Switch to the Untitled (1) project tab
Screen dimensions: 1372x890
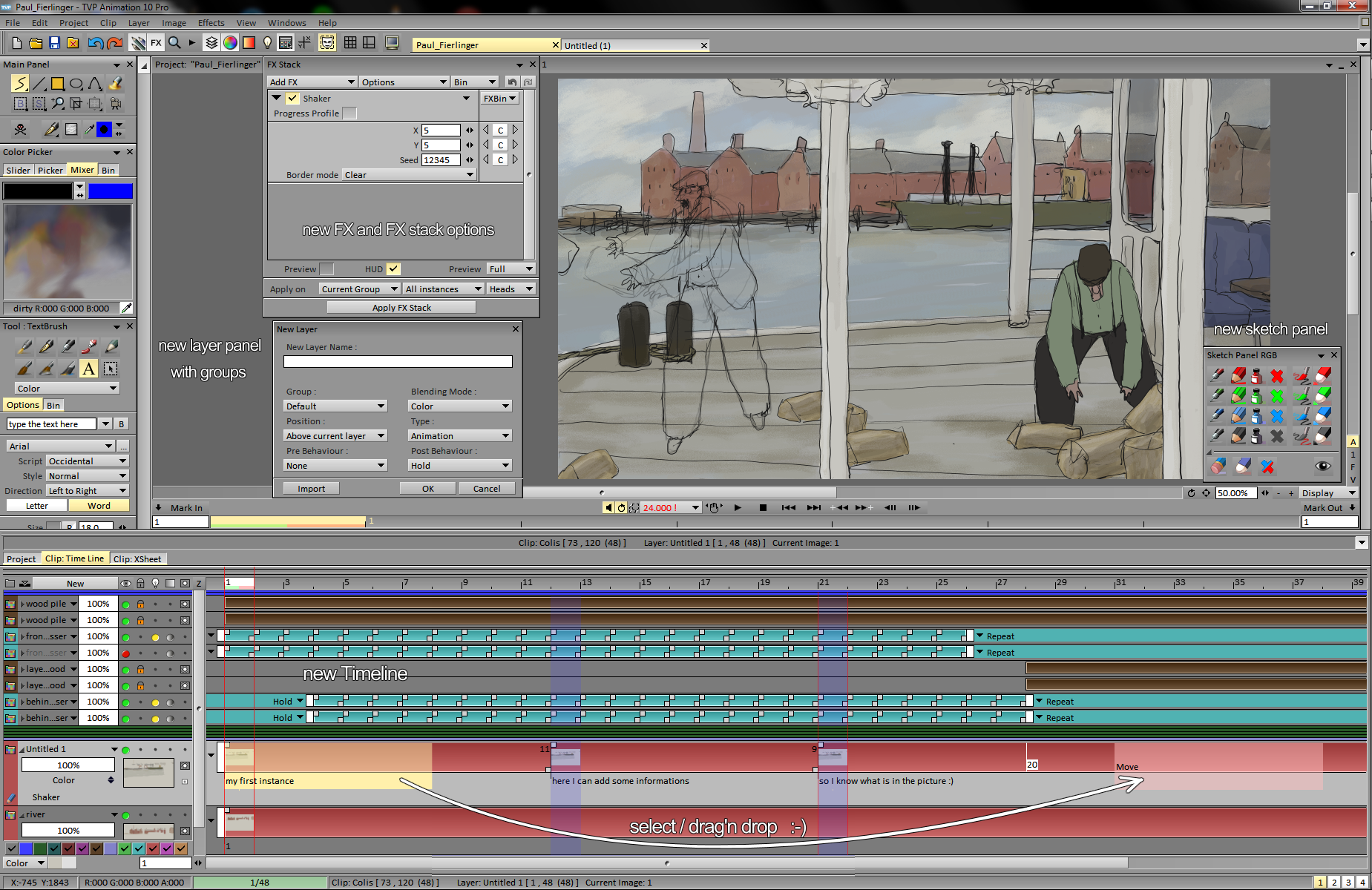click(x=634, y=45)
